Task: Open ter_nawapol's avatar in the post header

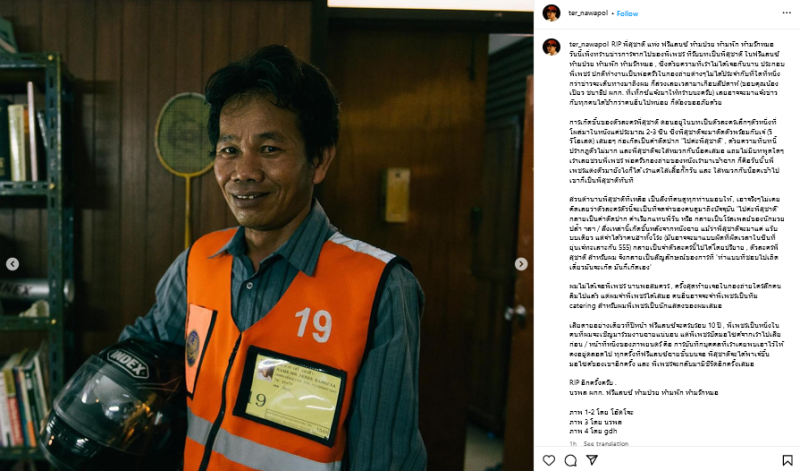Action: [551, 13]
